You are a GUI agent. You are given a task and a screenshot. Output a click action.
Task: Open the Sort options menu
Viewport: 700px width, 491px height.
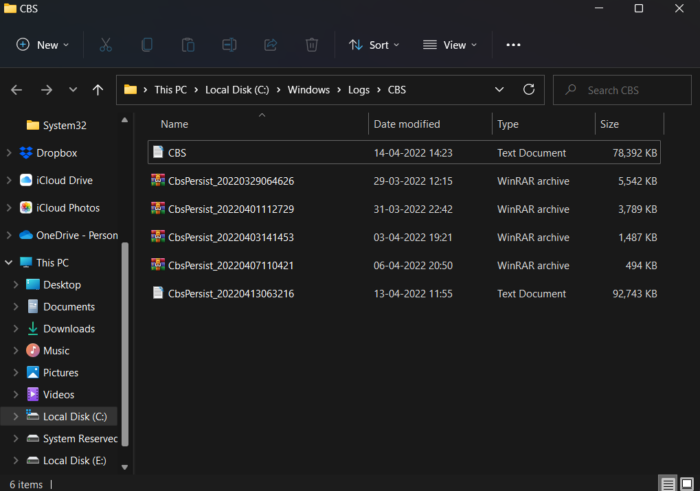click(x=374, y=45)
